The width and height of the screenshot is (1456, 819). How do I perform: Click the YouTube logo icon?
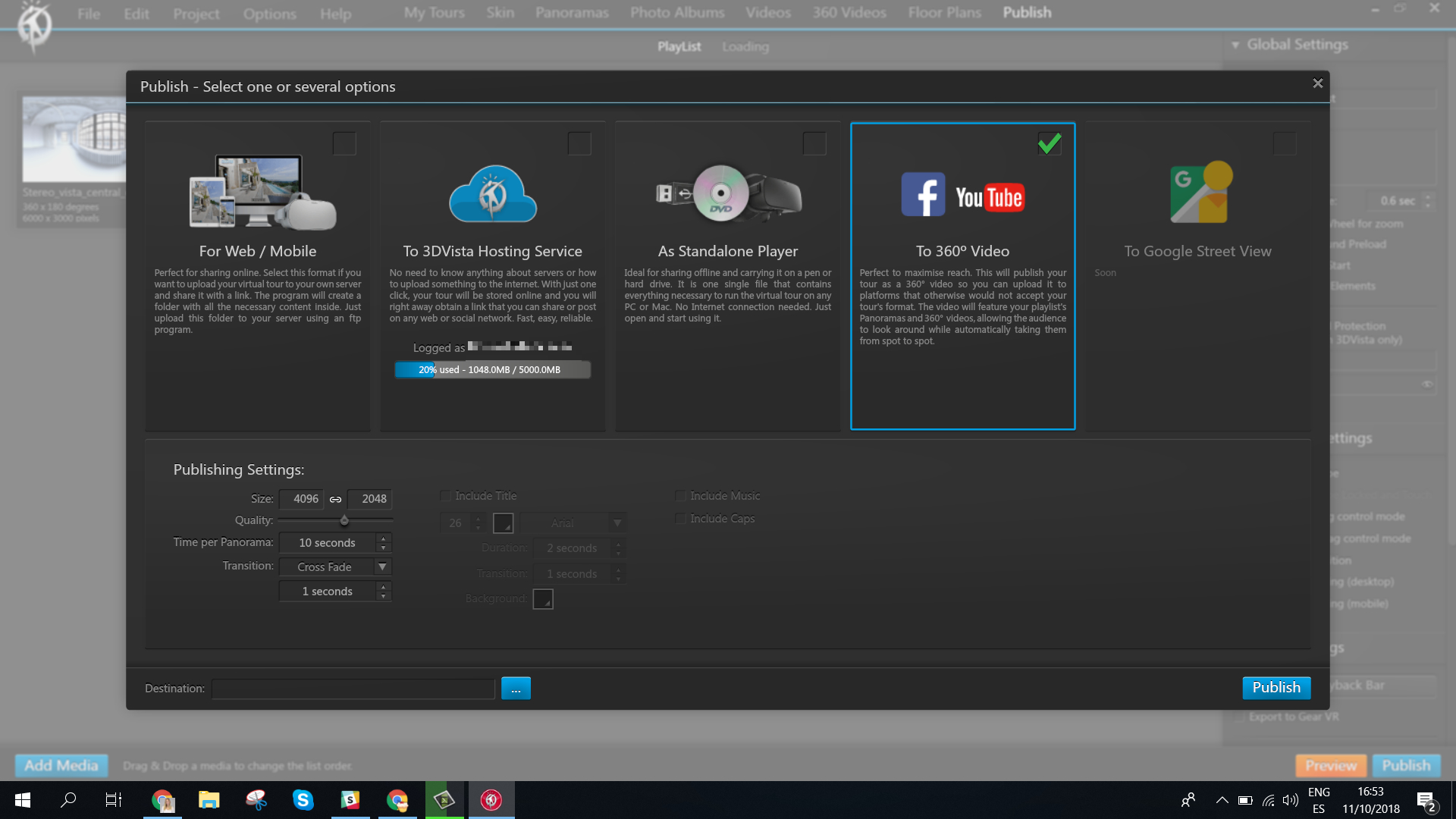pyautogui.click(x=990, y=197)
